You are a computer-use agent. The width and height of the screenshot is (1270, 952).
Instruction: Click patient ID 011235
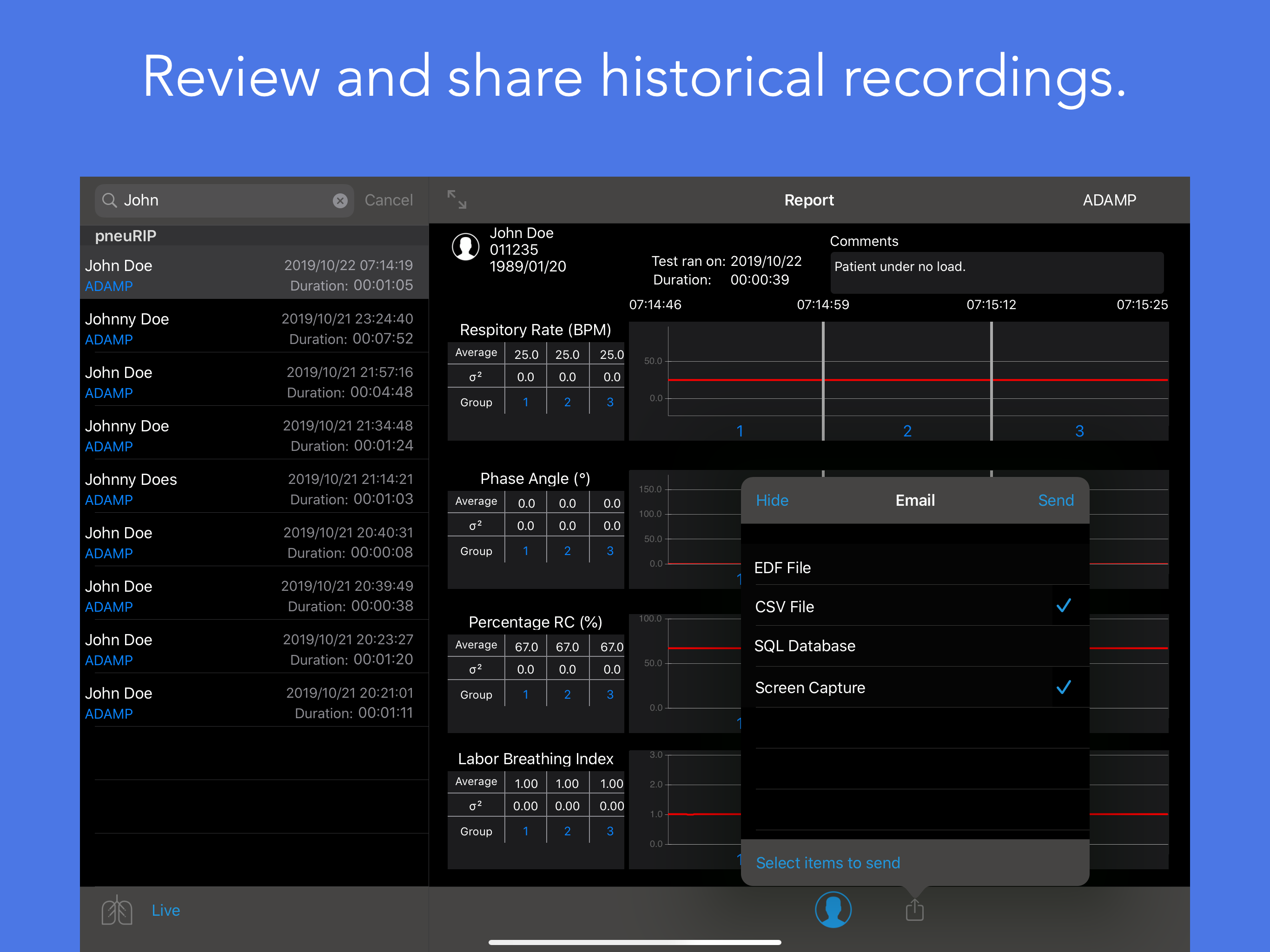tap(513, 250)
